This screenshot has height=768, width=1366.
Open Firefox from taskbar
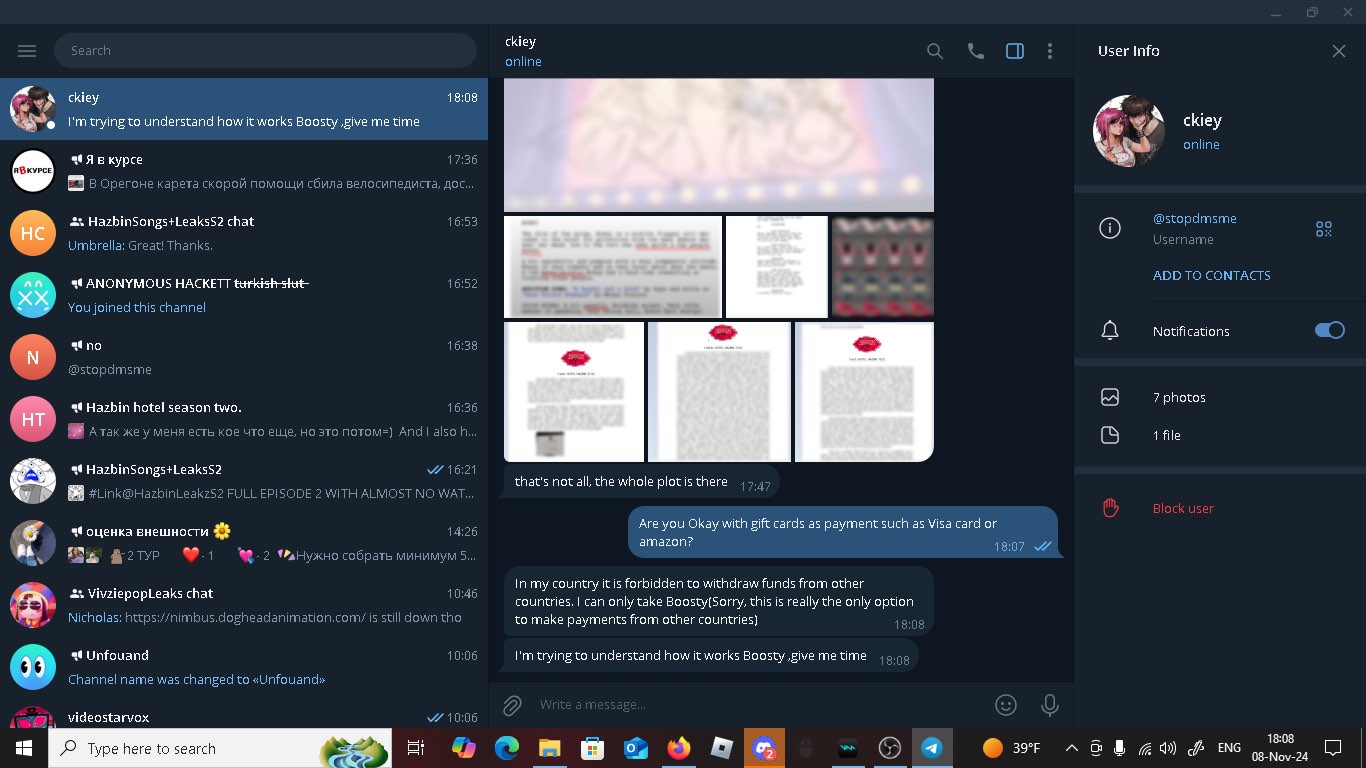(x=679, y=748)
